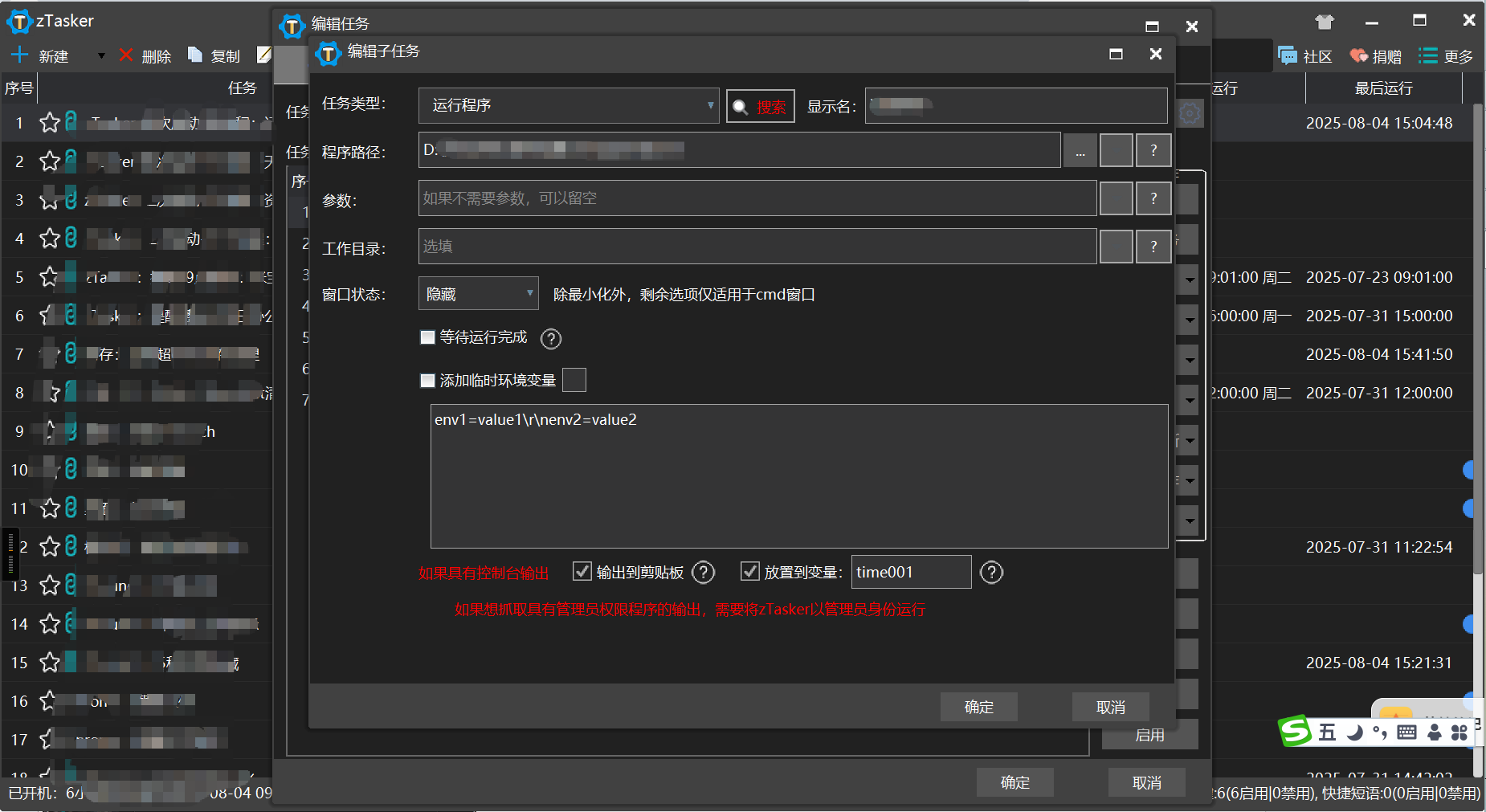Click the 新建 plus icon to create task

(19, 55)
